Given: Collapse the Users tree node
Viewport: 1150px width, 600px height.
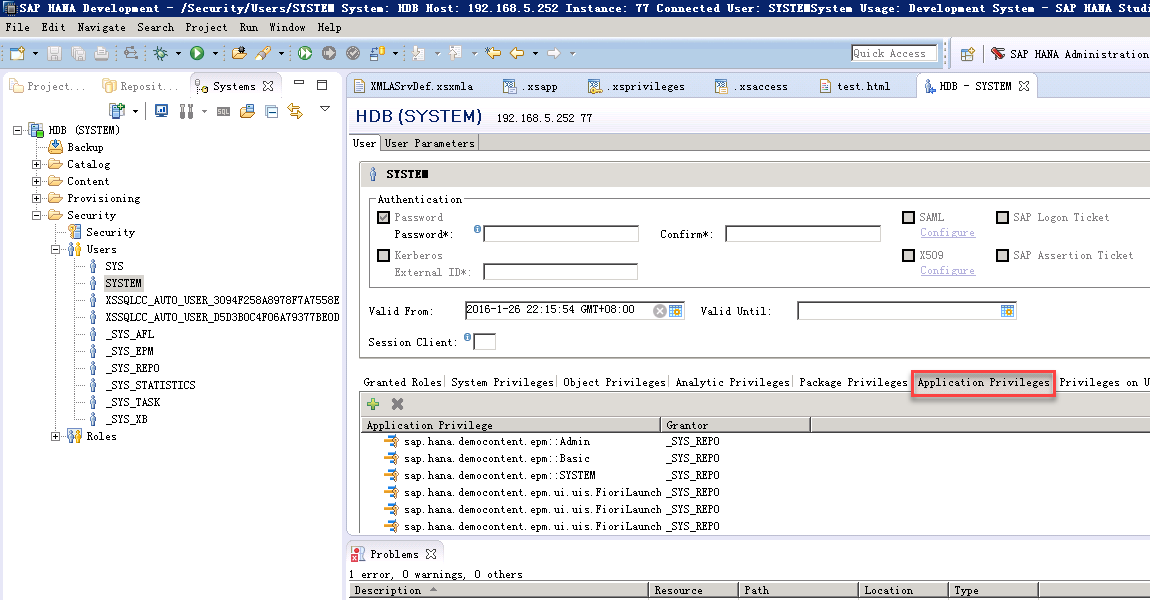Looking at the screenshot, I should tap(55, 249).
